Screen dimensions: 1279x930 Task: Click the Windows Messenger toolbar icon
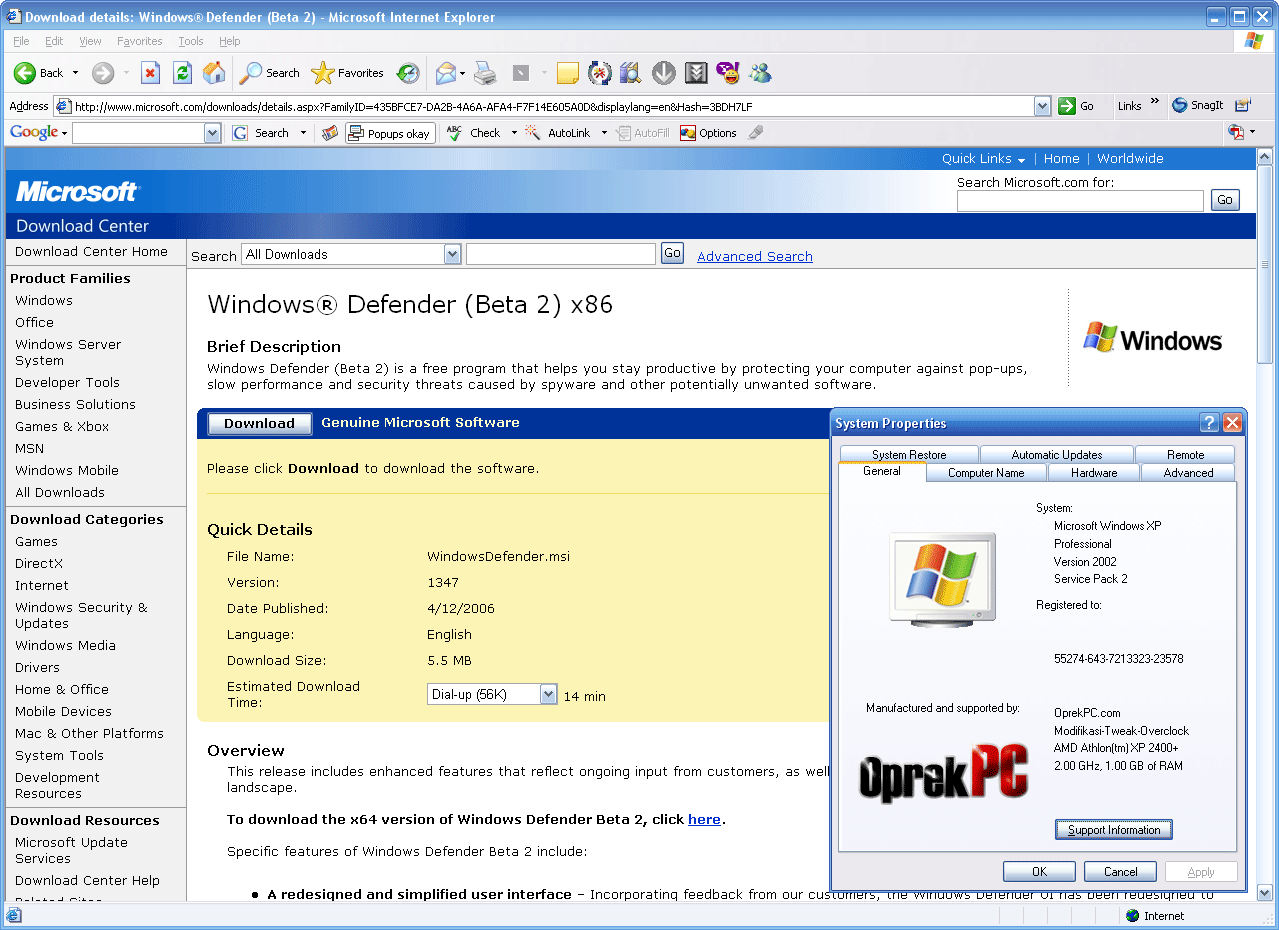(x=761, y=73)
